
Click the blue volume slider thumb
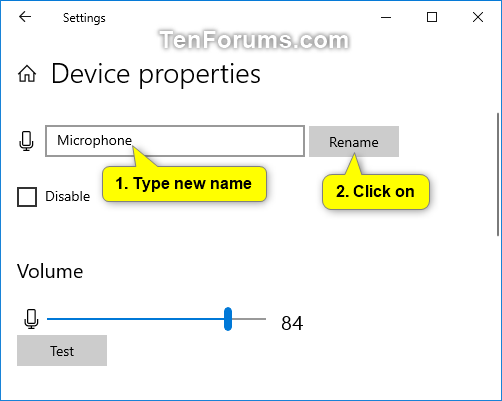(228, 319)
